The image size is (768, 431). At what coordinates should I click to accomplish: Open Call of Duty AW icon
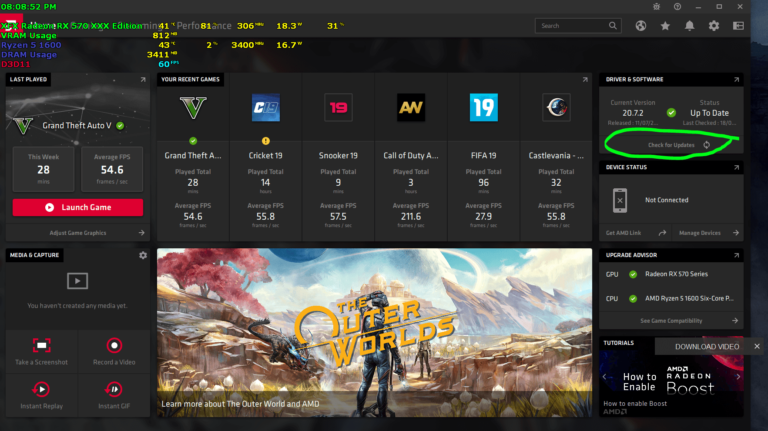(411, 107)
